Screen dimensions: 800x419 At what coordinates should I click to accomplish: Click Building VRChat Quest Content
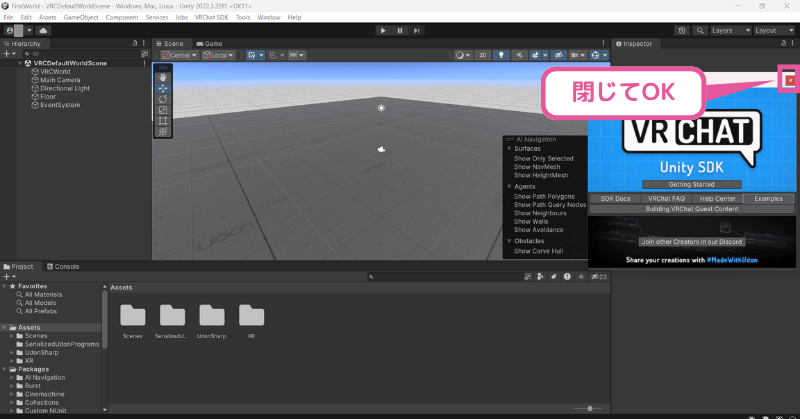click(692, 209)
